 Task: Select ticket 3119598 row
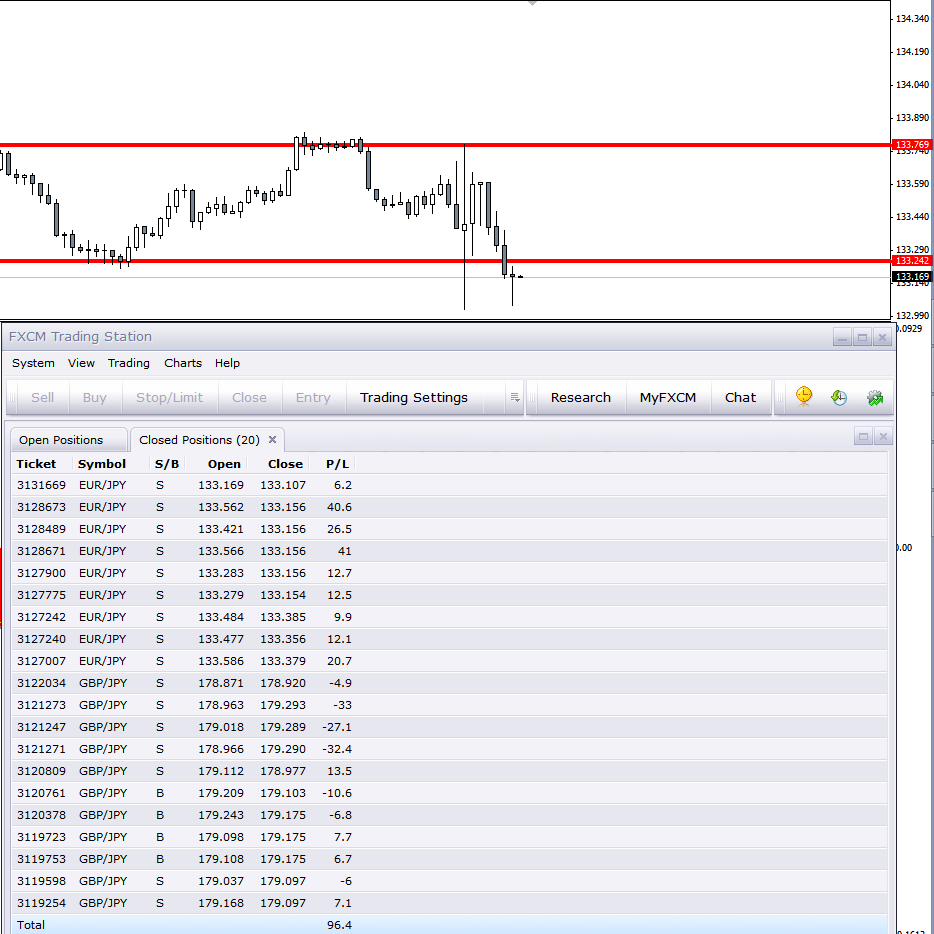(x=449, y=882)
